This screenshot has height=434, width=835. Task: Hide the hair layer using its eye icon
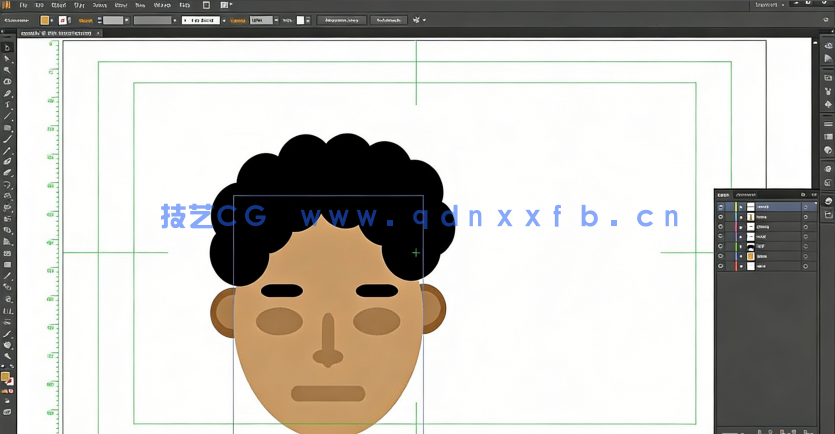[721, 245]
